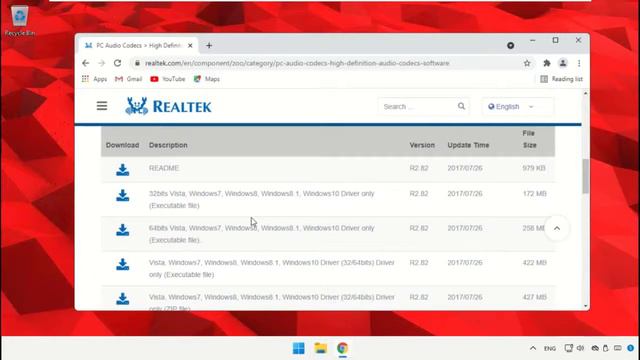This screenshot has height=360, width=640.
Task: Open the English language dropdown
Action: (517, 107)
